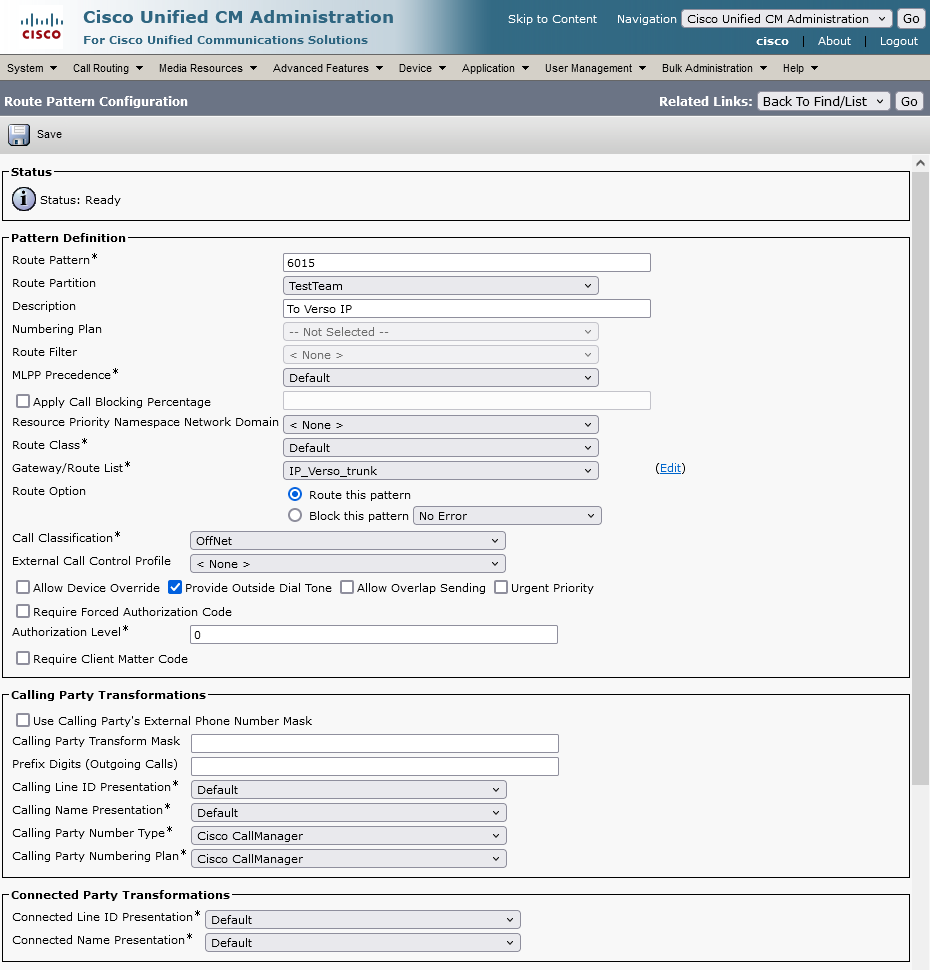Uncheck Provide Outside Dial Tone
Screen dimensions: 930x970
175,588
